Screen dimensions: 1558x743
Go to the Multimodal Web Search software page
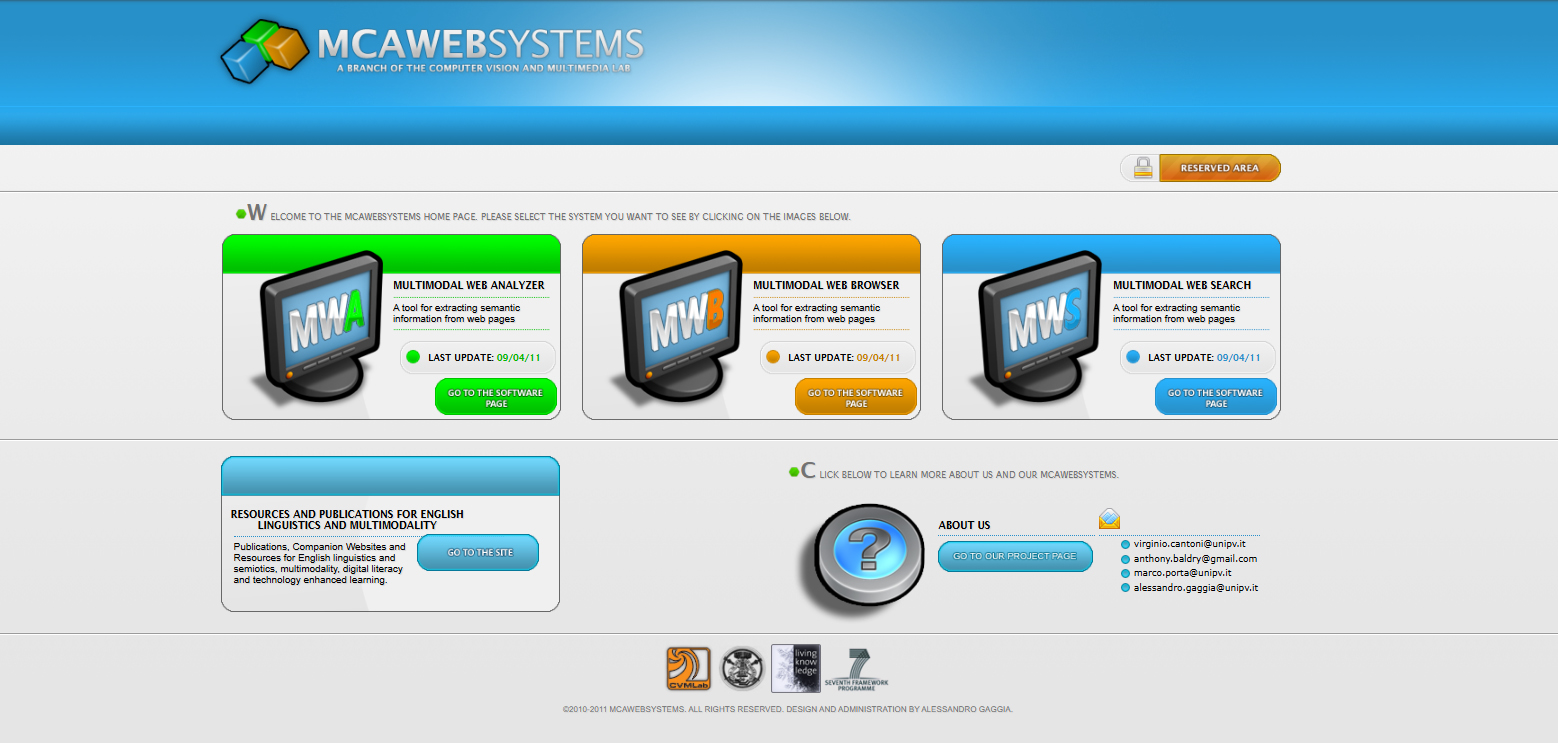pos(1215,397)
